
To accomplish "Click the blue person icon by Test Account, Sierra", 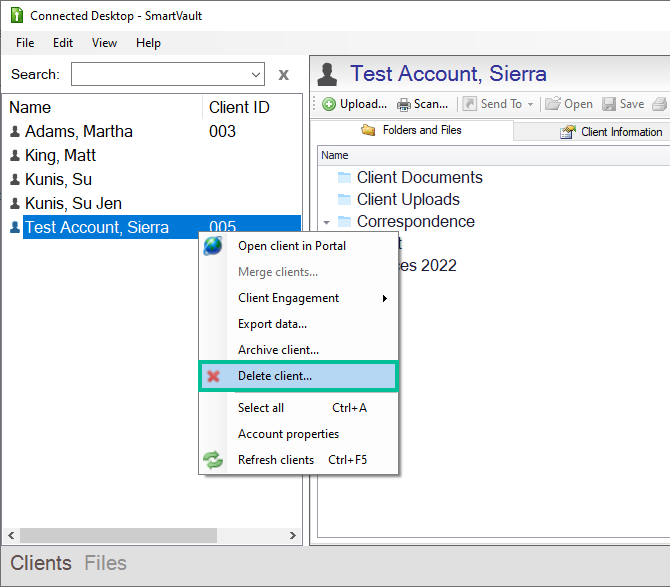I will click(15, 227).
